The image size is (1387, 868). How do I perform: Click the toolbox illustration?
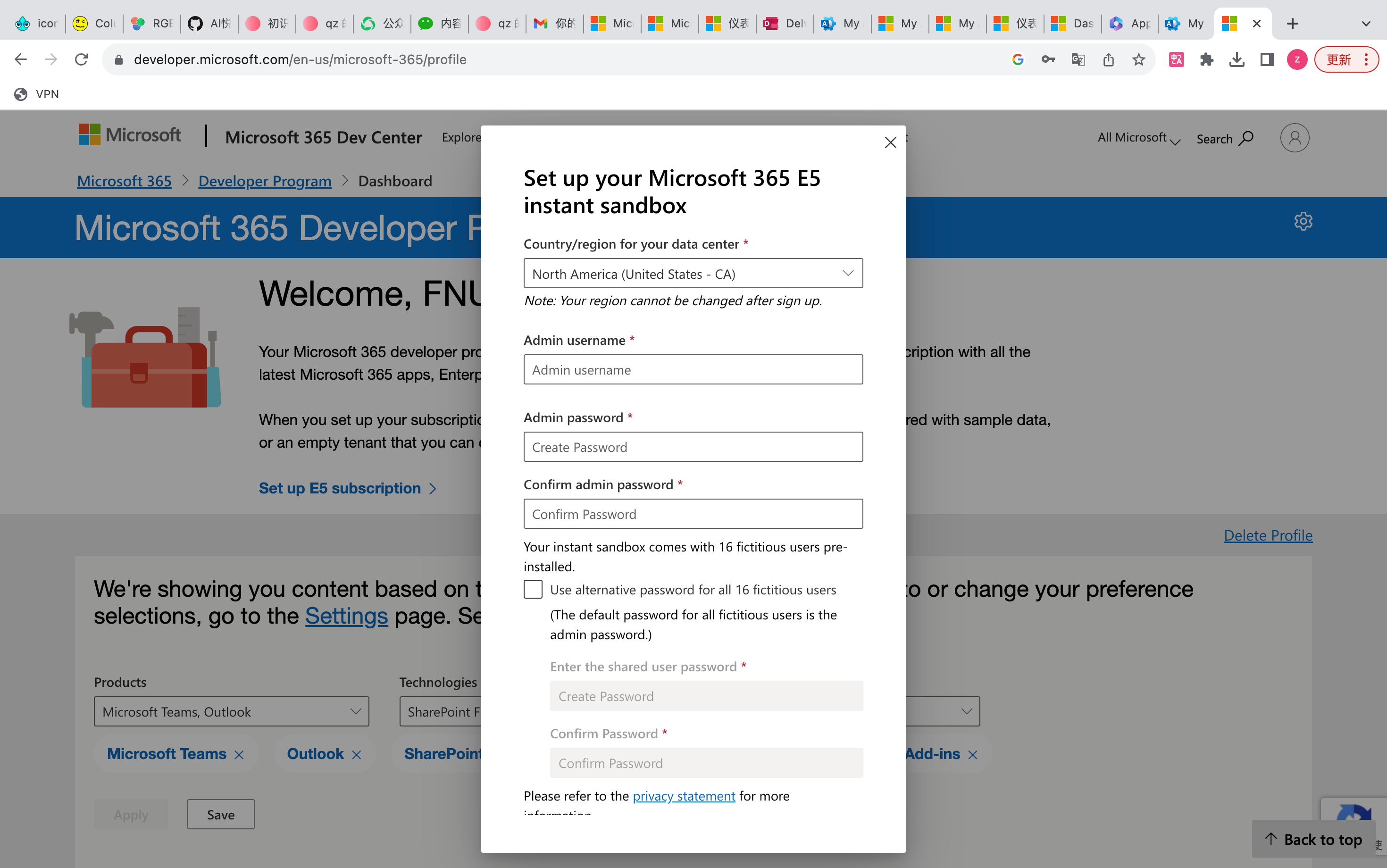[146, 357]
